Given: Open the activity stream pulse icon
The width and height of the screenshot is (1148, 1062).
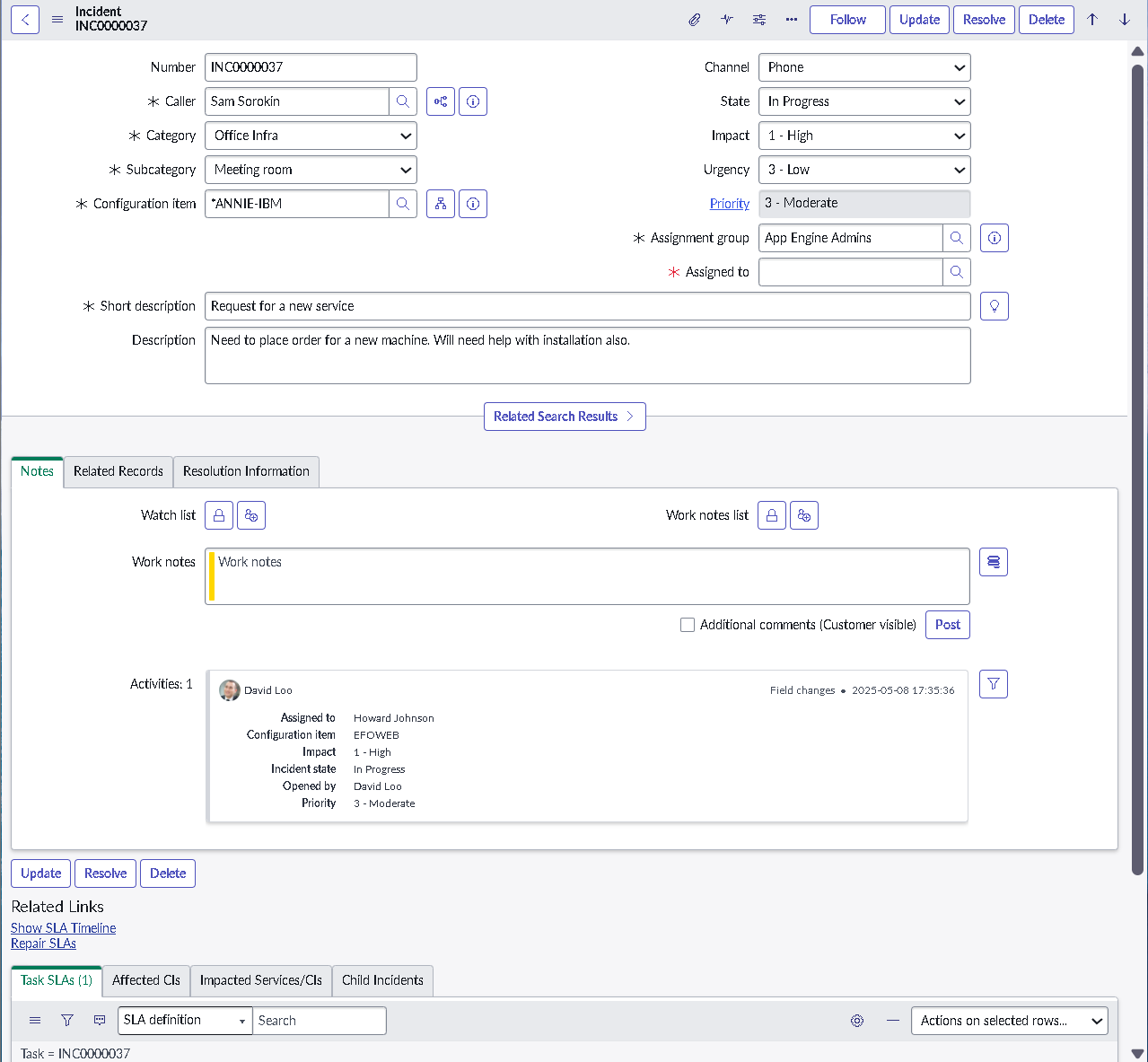Looking at the screenshot, I should click(x=726, y=19).
